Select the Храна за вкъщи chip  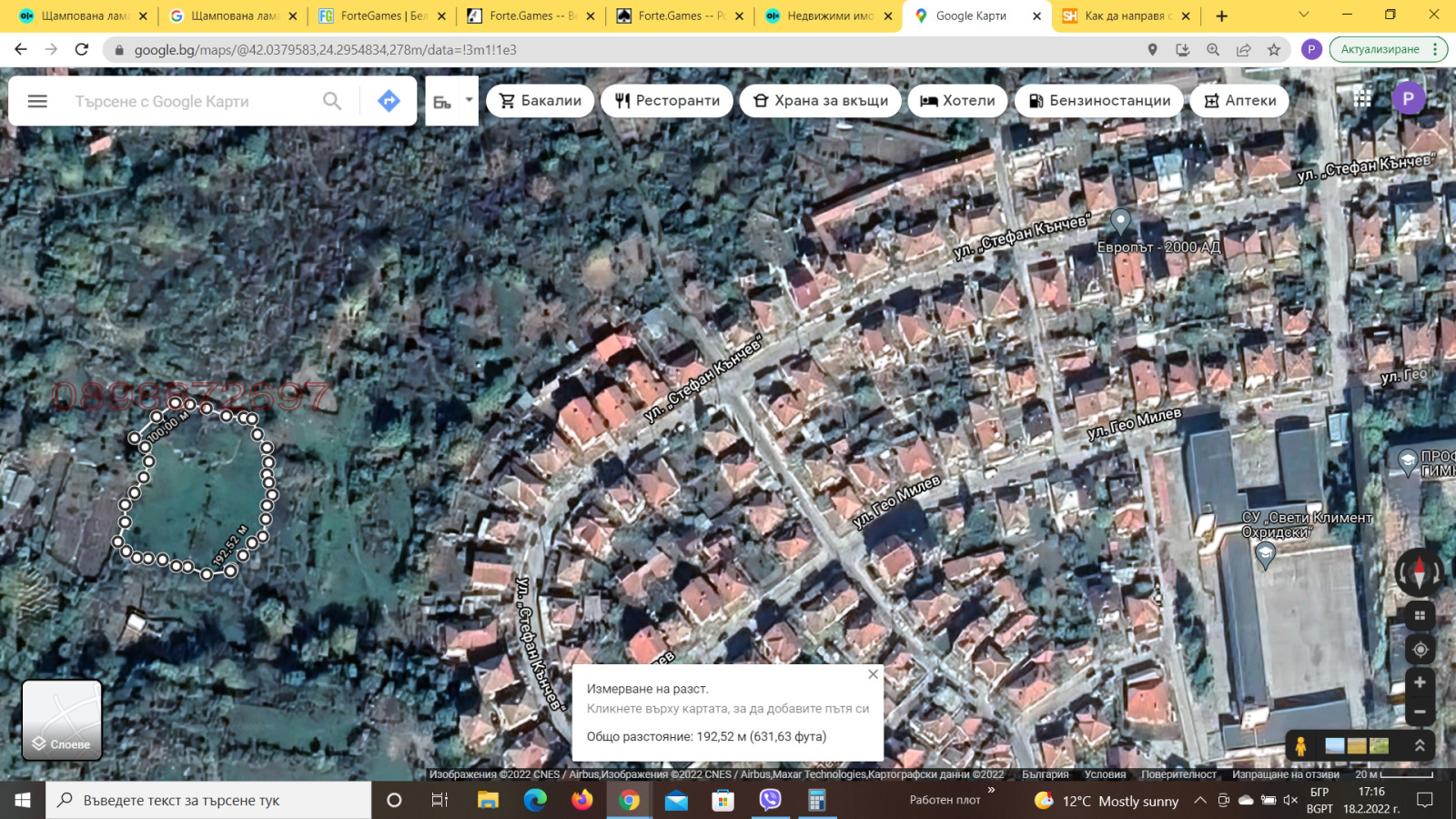point(821,100)
